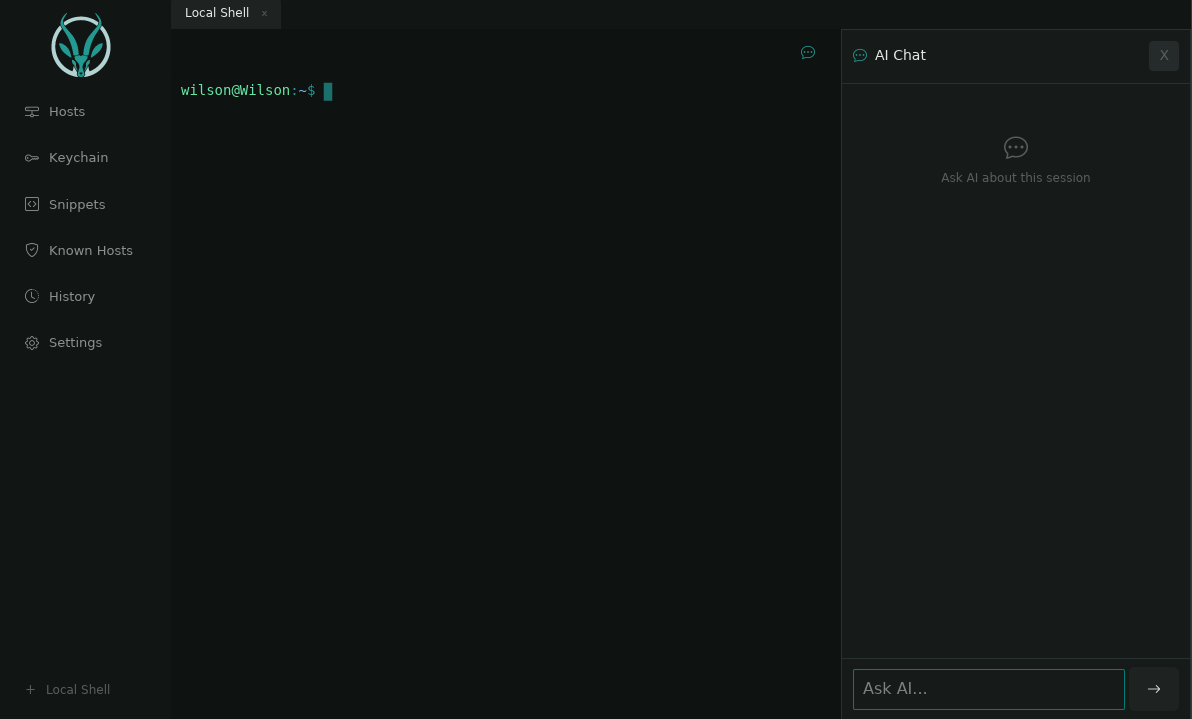Click 'Ask AI about this session'
1192x719 pixels.
[x=1015, y=178]
